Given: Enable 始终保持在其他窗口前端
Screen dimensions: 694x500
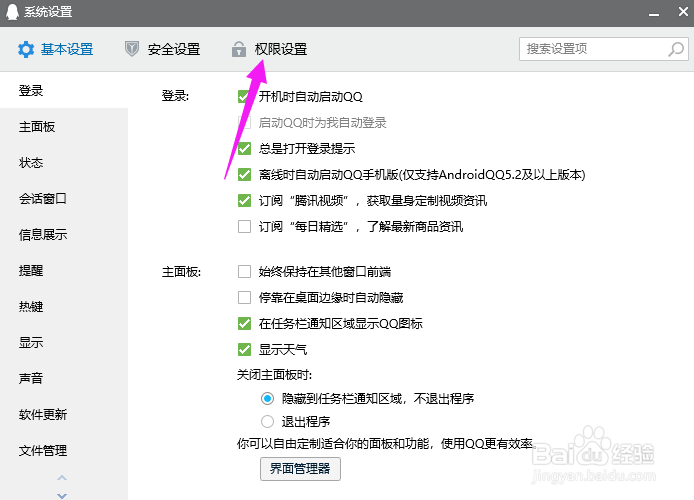Looking at the screenshot, I should (x=244, y=271).
